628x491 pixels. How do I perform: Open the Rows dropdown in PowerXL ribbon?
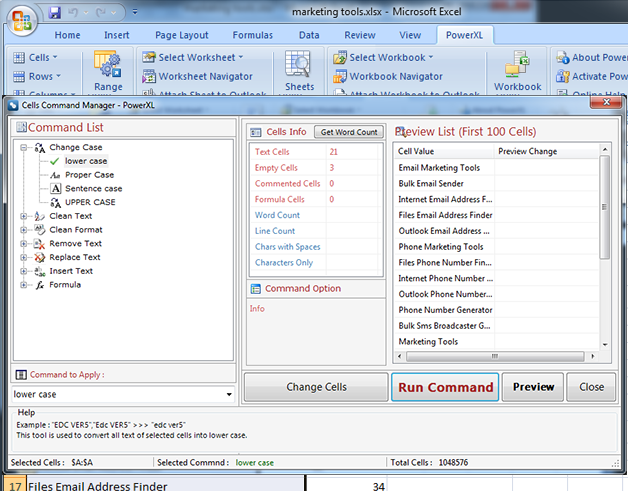tap(37, 76)
